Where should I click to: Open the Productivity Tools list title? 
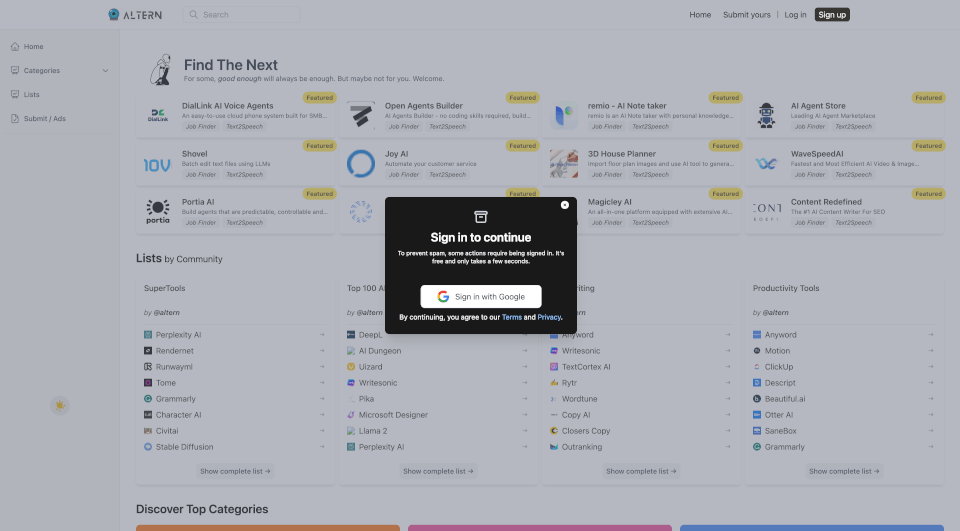(x=786, y=288)
